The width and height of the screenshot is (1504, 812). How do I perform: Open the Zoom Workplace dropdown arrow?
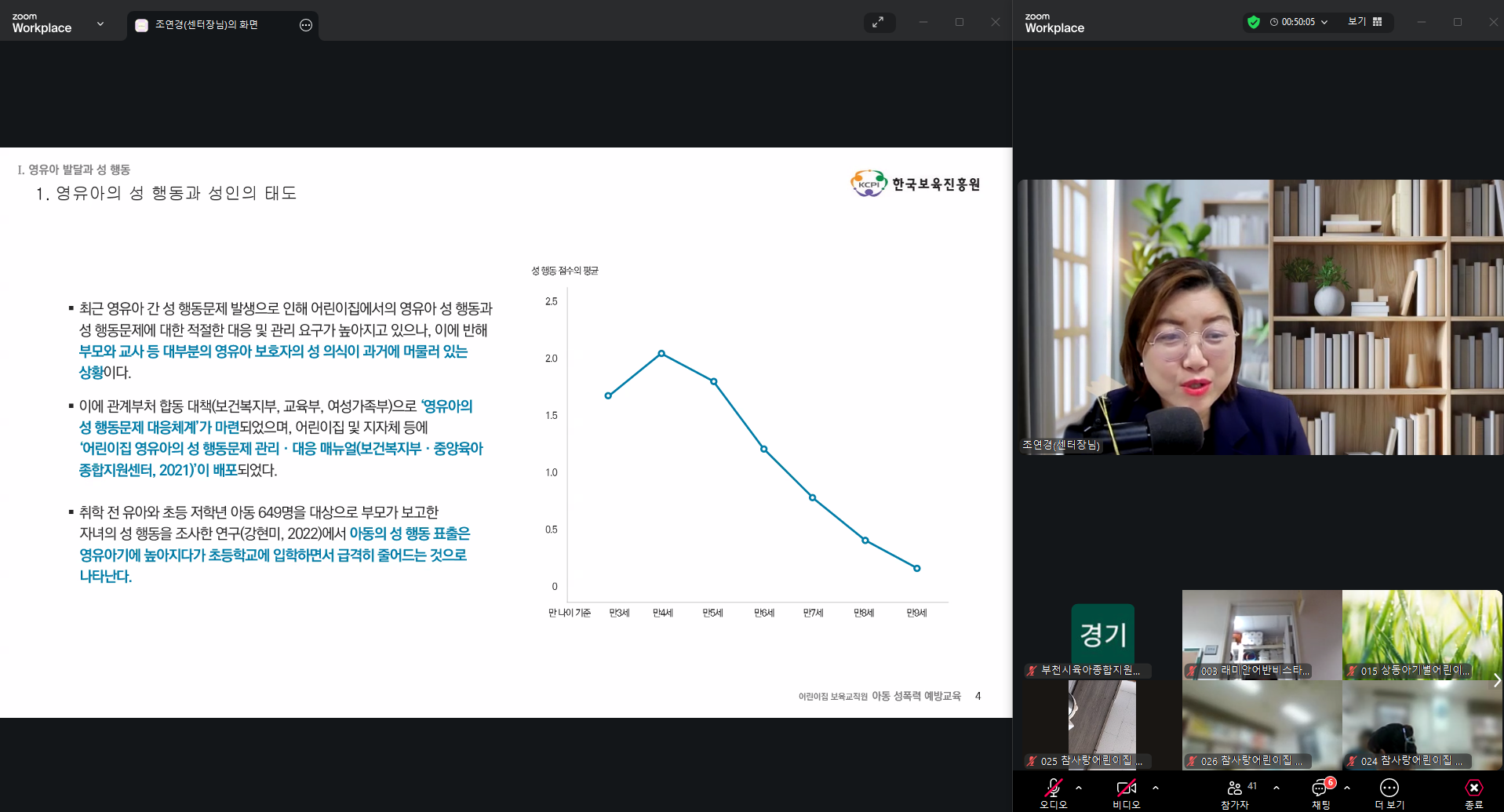100,24
